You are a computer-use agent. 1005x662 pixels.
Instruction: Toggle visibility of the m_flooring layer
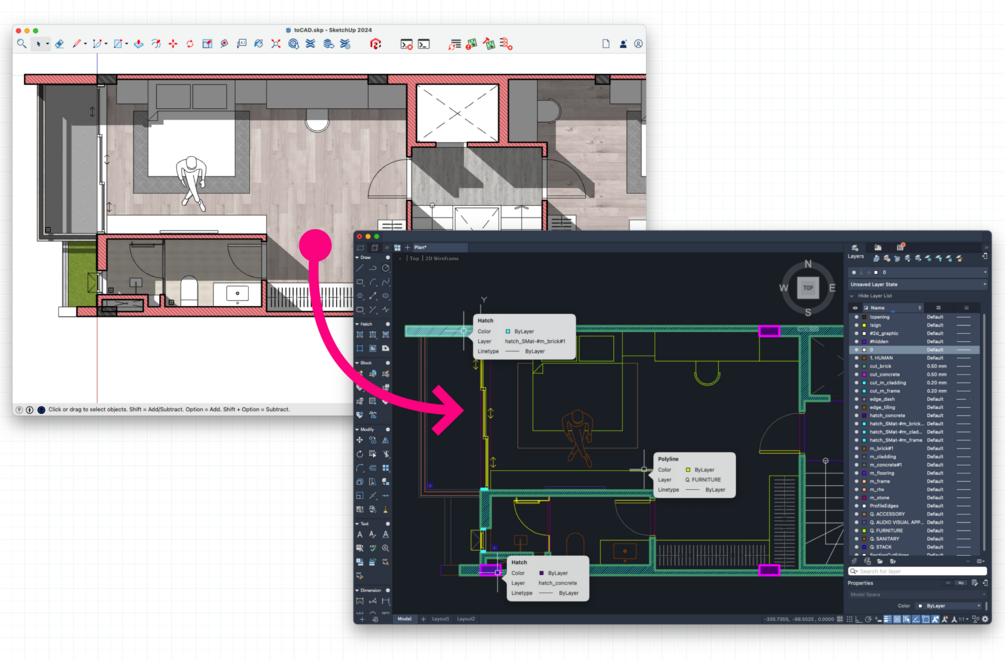click(856, 473)
